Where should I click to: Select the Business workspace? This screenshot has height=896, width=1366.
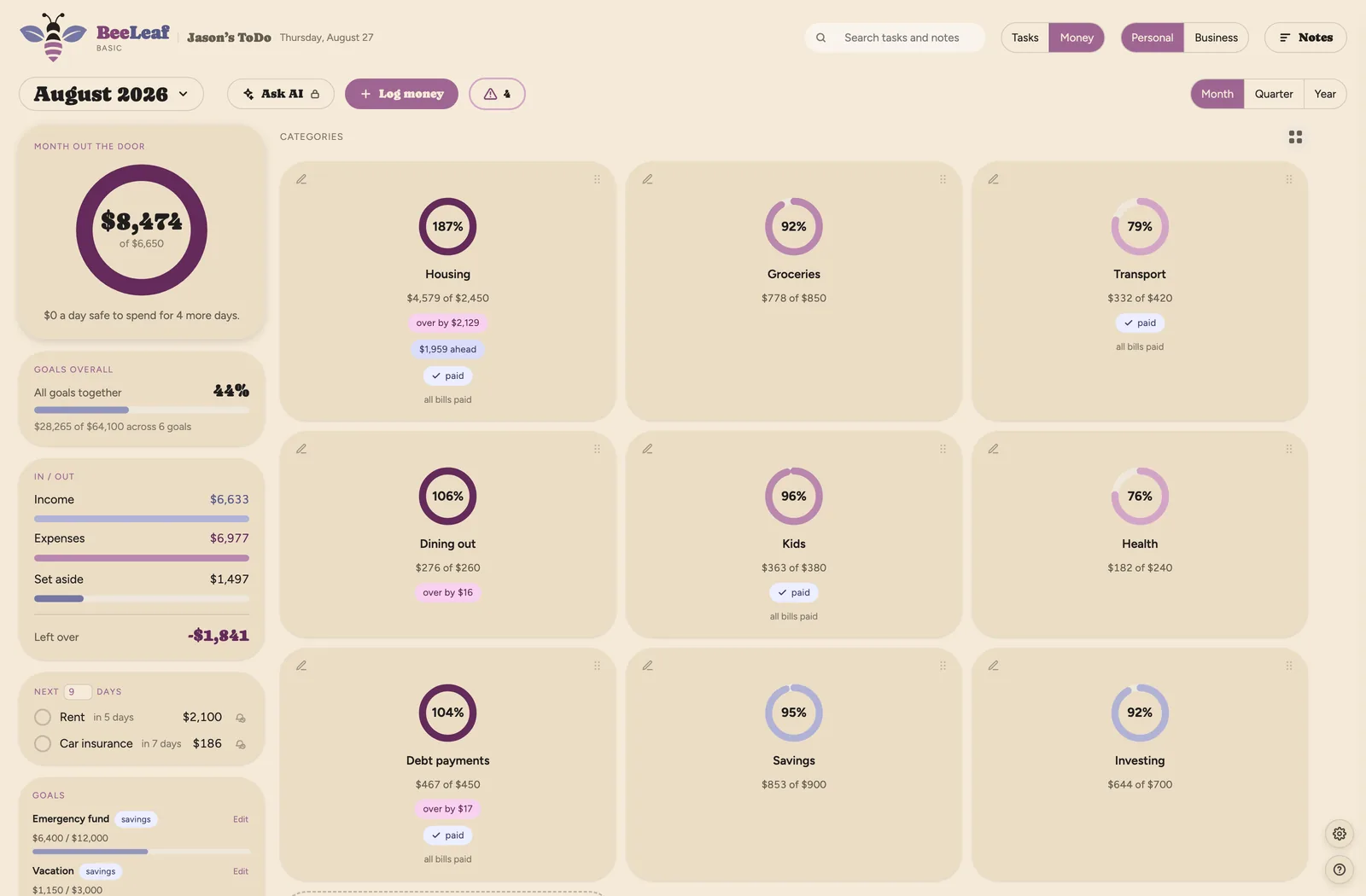pos(1216,38)
